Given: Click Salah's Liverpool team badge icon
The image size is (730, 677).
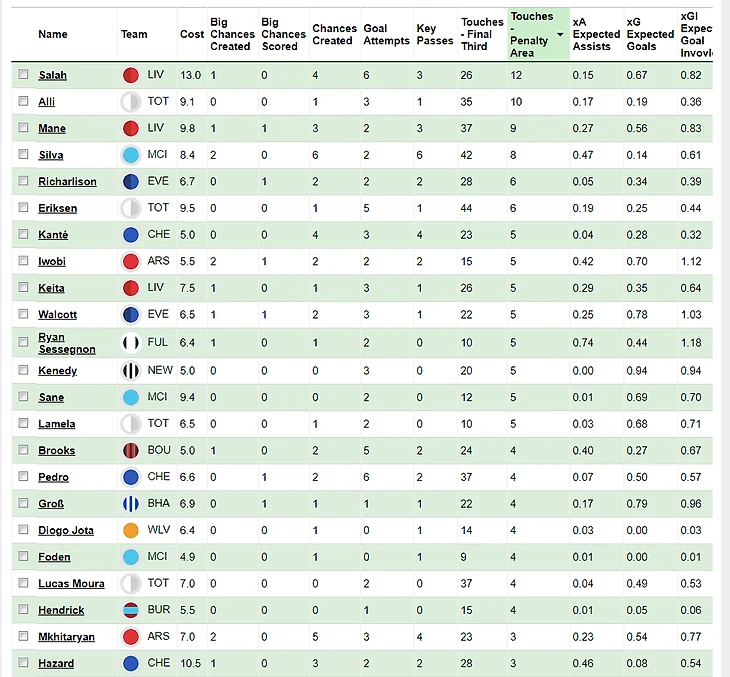Looking at the screenshot, I should [130, 75].
